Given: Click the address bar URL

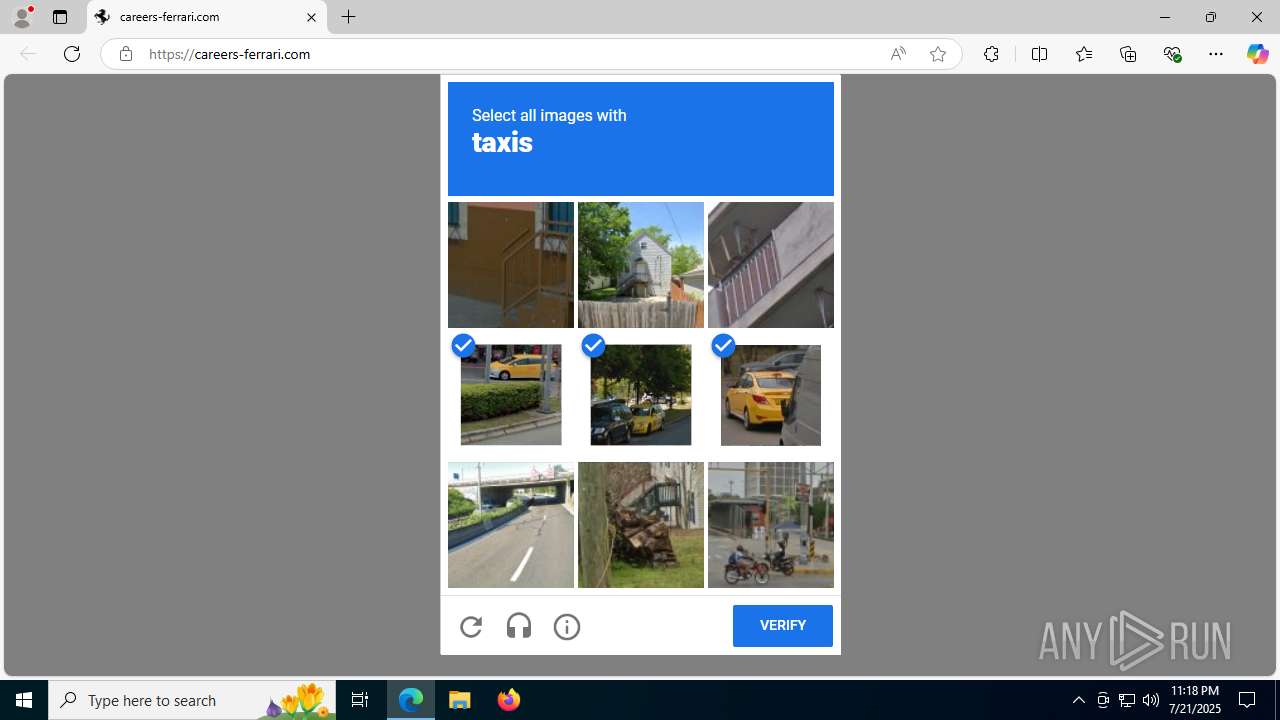Looking at the screenshot, I should click(x=230, y=54).
